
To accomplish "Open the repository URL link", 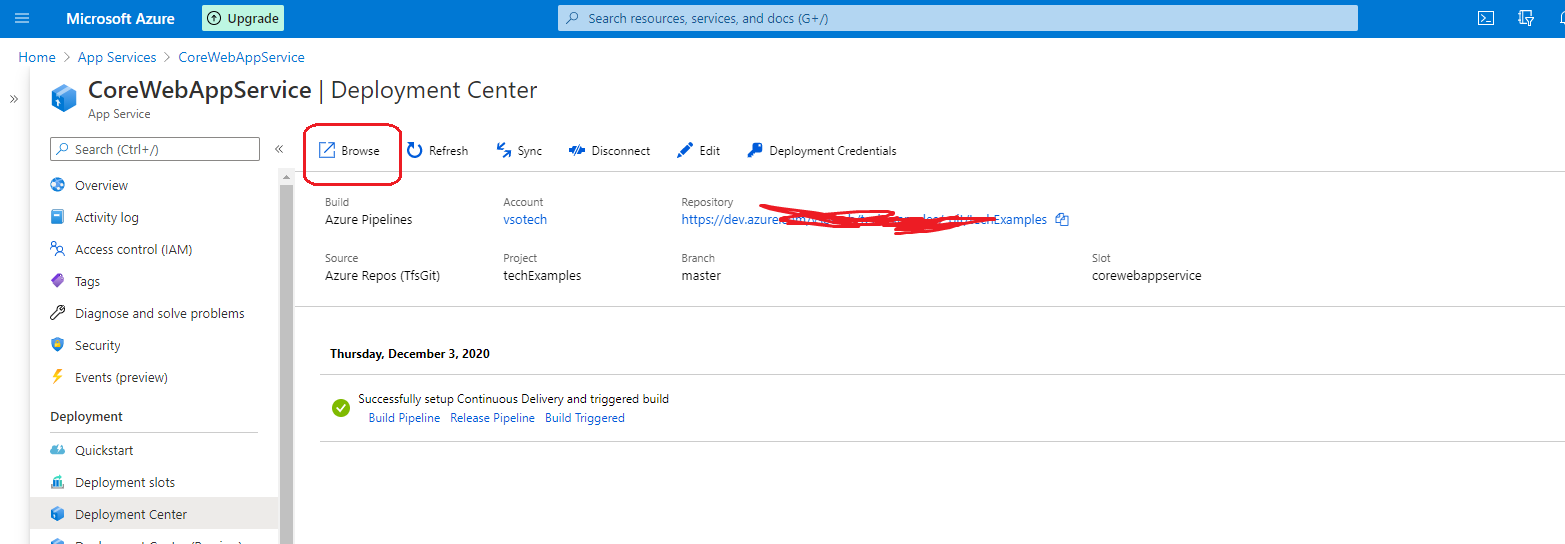I will click(x=864, y=219).
